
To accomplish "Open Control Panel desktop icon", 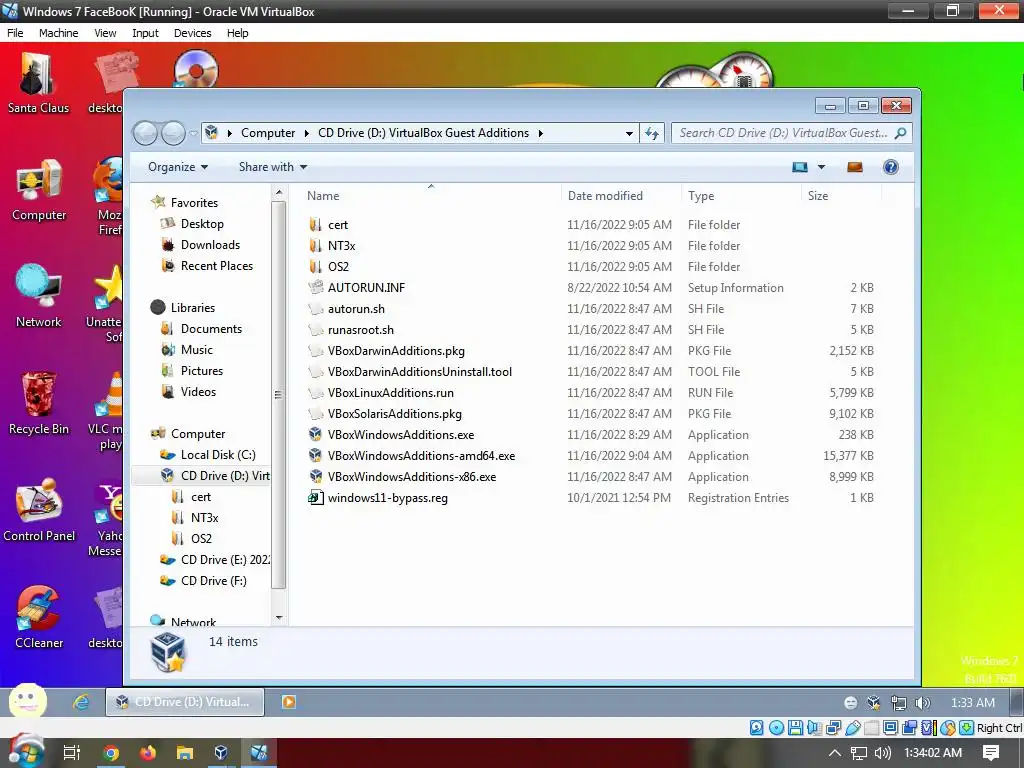I will click(39, 511).
